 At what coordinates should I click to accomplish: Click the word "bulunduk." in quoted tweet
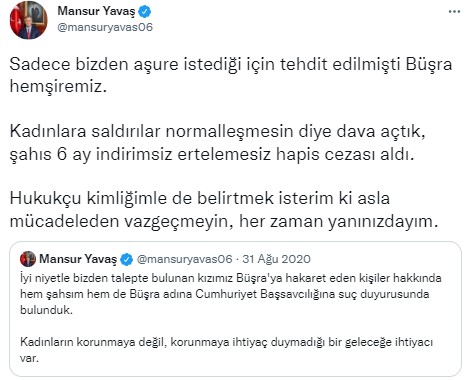point(46,310)
